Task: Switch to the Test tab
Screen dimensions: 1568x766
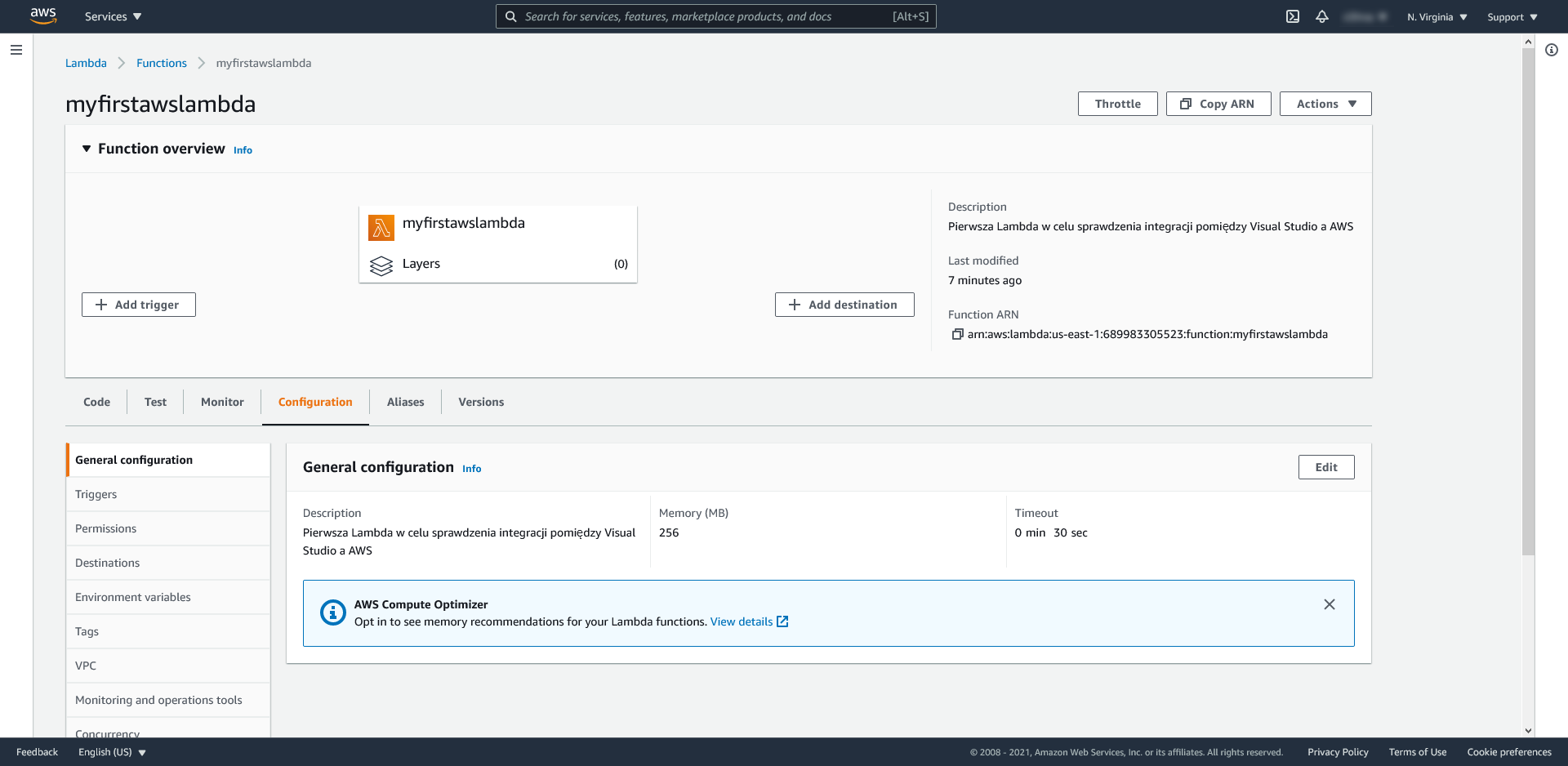Action: coord(155,402)
